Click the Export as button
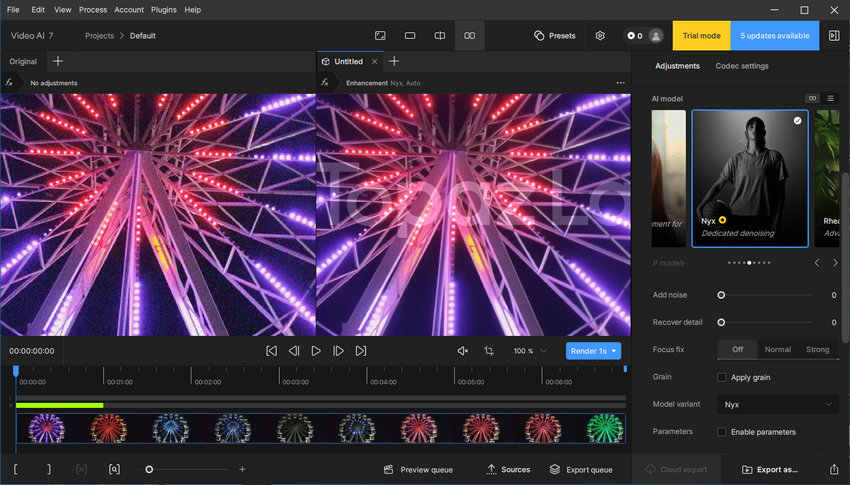The height and width of the screenshot is (485, 850). point(769,469)
